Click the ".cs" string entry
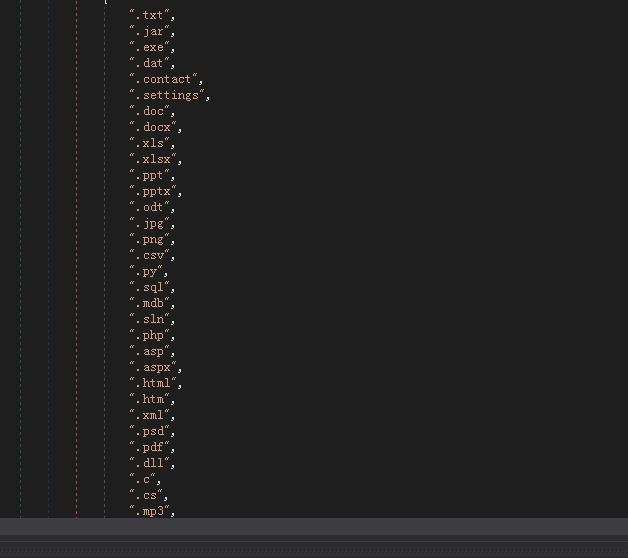 (x=146, y=496)
